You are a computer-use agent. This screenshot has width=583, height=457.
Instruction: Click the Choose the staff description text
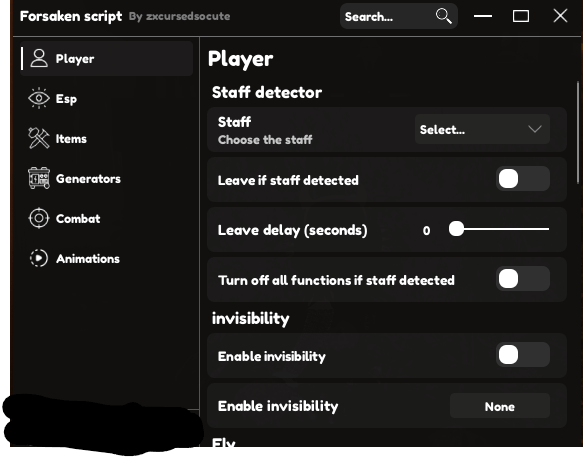click(x=265, y=140)
